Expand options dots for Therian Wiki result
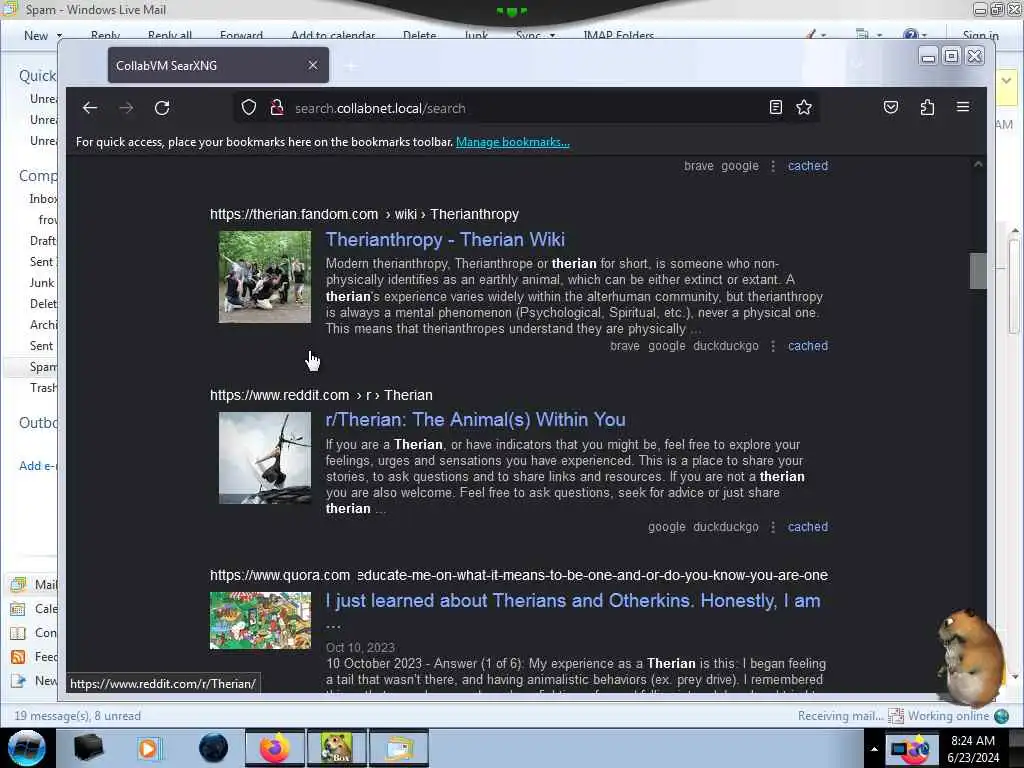1024x768 pixels. [x=773, y=346]
